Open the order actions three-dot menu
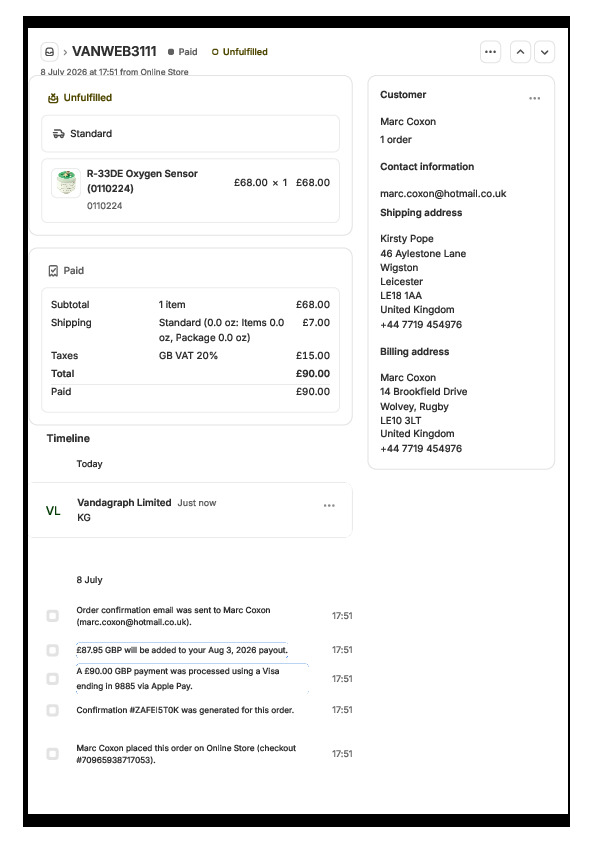Image resolution: width=595 pixels, height=842 pixels. coord(490,52)
